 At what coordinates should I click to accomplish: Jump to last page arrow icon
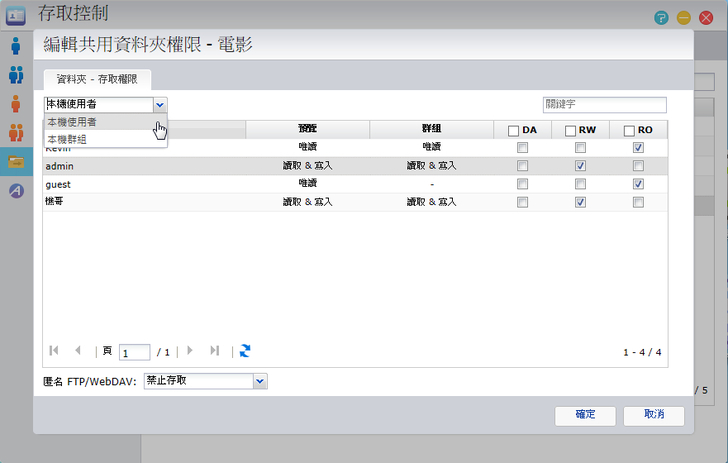(214, 351)
